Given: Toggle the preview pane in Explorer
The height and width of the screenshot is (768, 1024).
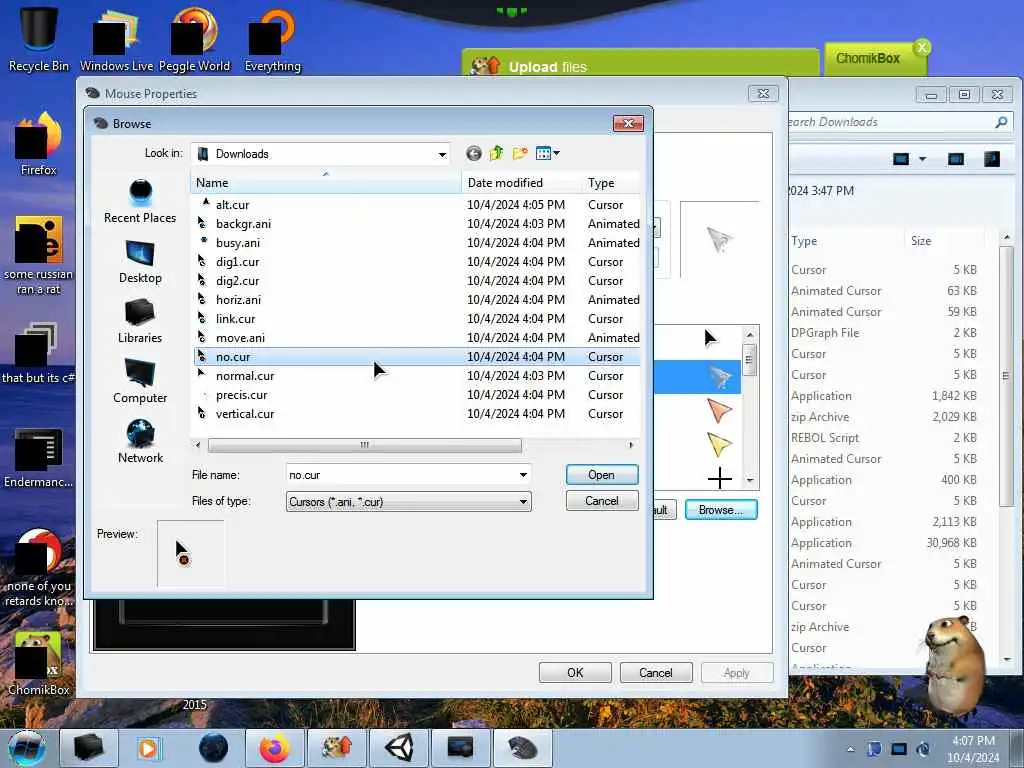Looking at the screenshot, I should [x=955, y=159].
